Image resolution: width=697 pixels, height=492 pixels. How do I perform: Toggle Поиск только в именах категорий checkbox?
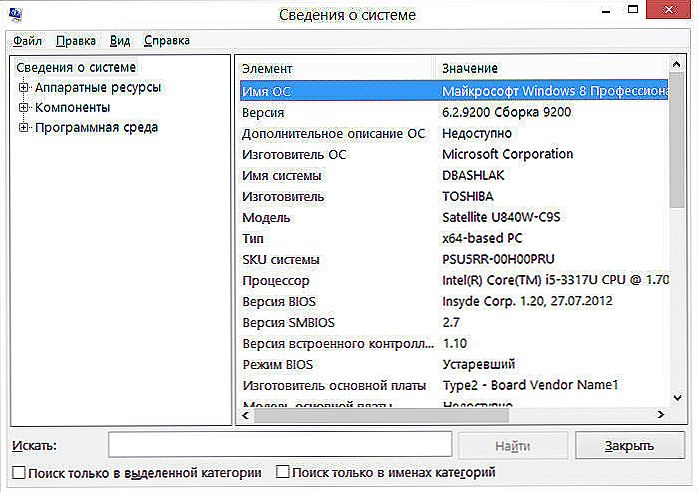pyautogui.click(x=282, y=472)
